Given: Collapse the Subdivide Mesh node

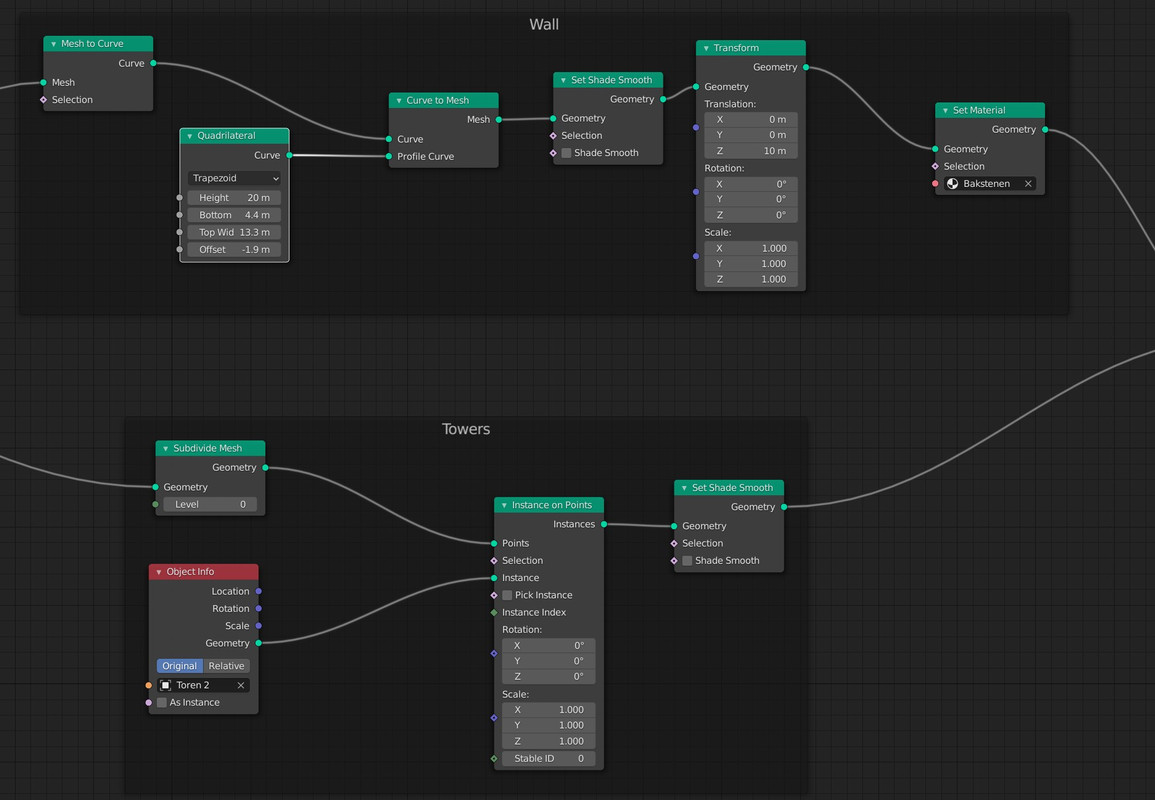Looking at the screenshot, I should tap(166, 449).
